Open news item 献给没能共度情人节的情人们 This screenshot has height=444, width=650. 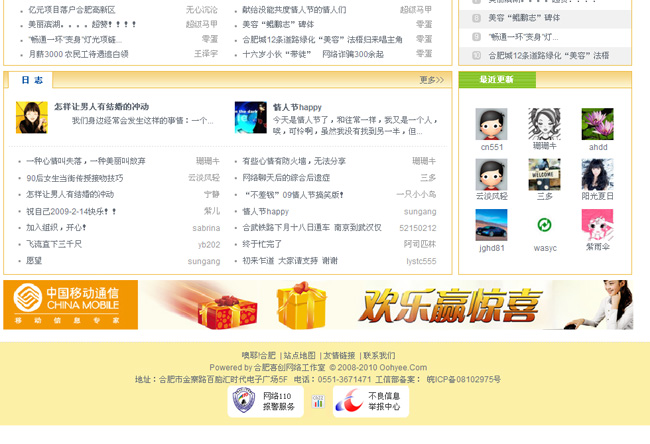point(294,10)
